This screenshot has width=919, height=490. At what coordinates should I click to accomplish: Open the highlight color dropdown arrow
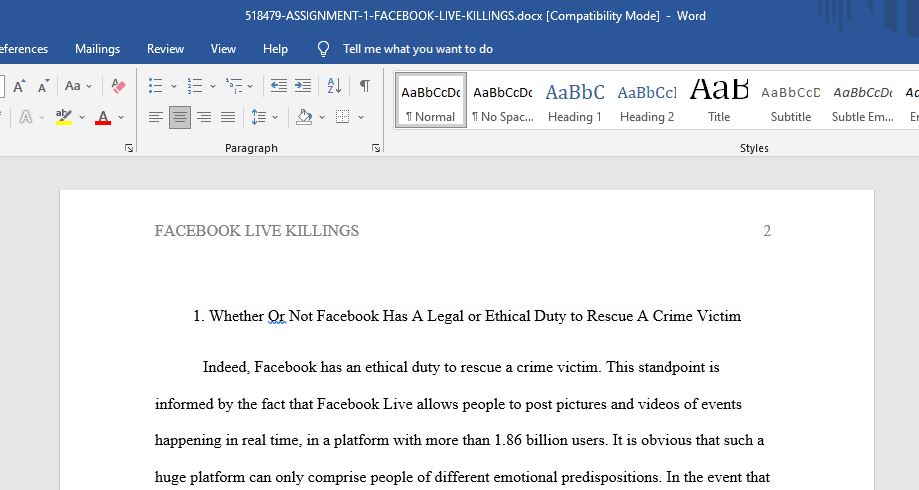[81, 117]
